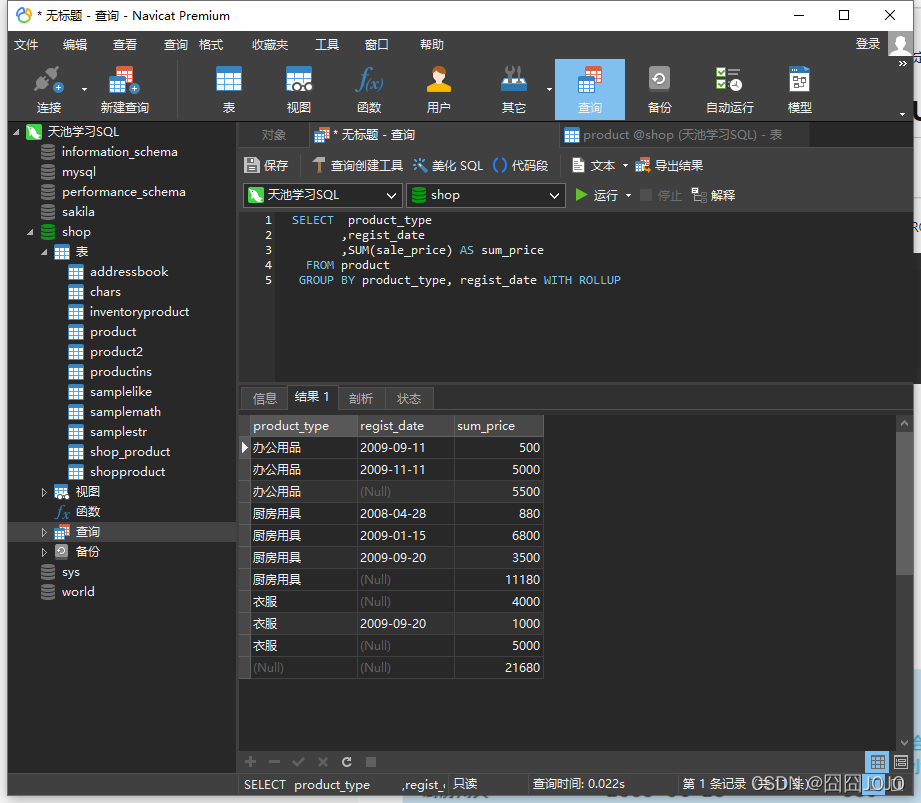Click the toolbar overflow chevron near 登录
Image resolution: width=921 pixels, height=803 pixels.
point(903,63)
